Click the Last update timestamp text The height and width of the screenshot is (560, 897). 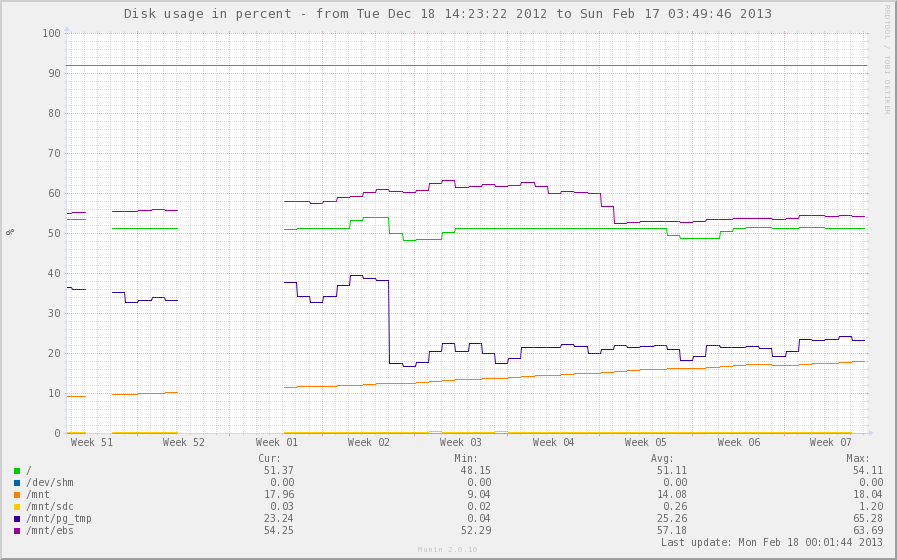point(771,542)
